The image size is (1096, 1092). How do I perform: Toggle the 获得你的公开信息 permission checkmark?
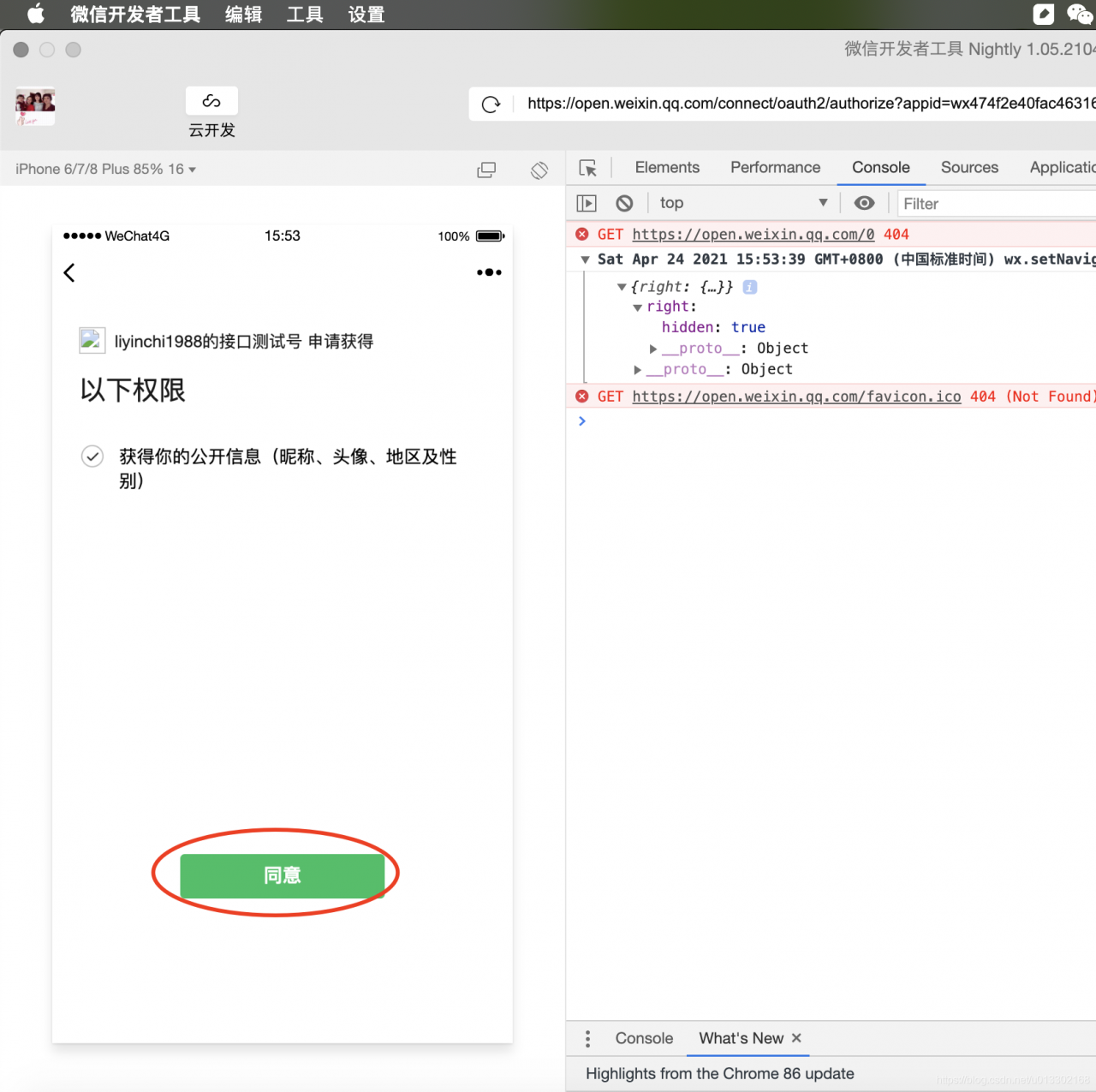coord(92,456)
